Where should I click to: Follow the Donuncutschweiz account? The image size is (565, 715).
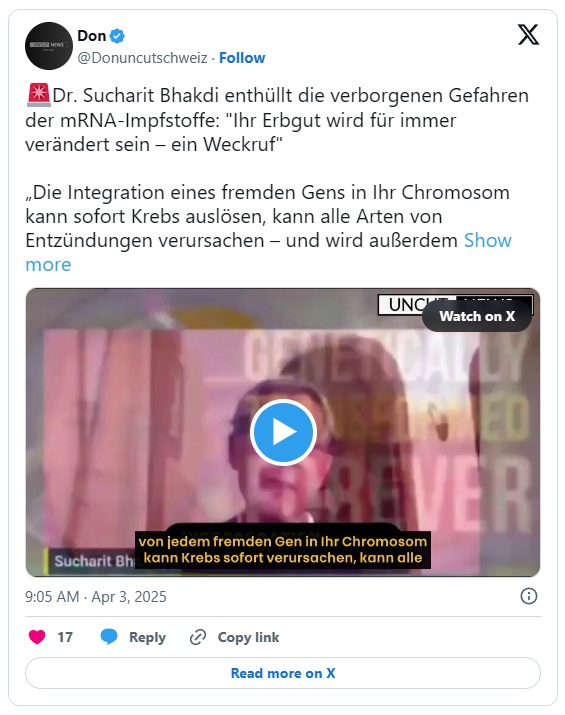242,58
